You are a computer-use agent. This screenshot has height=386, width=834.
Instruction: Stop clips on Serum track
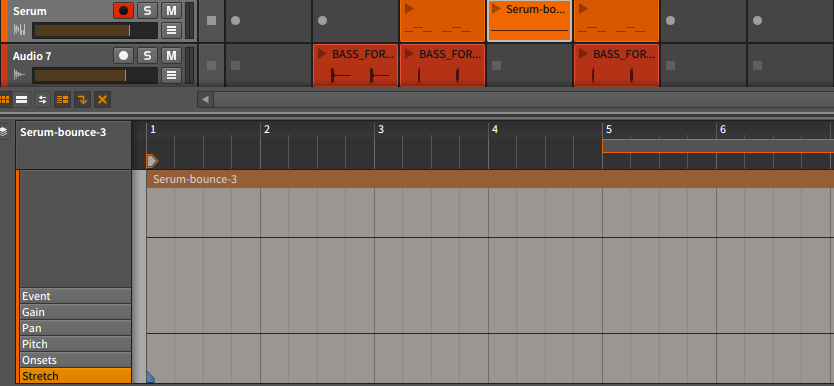pyautogui.click(x=211, y=21)
